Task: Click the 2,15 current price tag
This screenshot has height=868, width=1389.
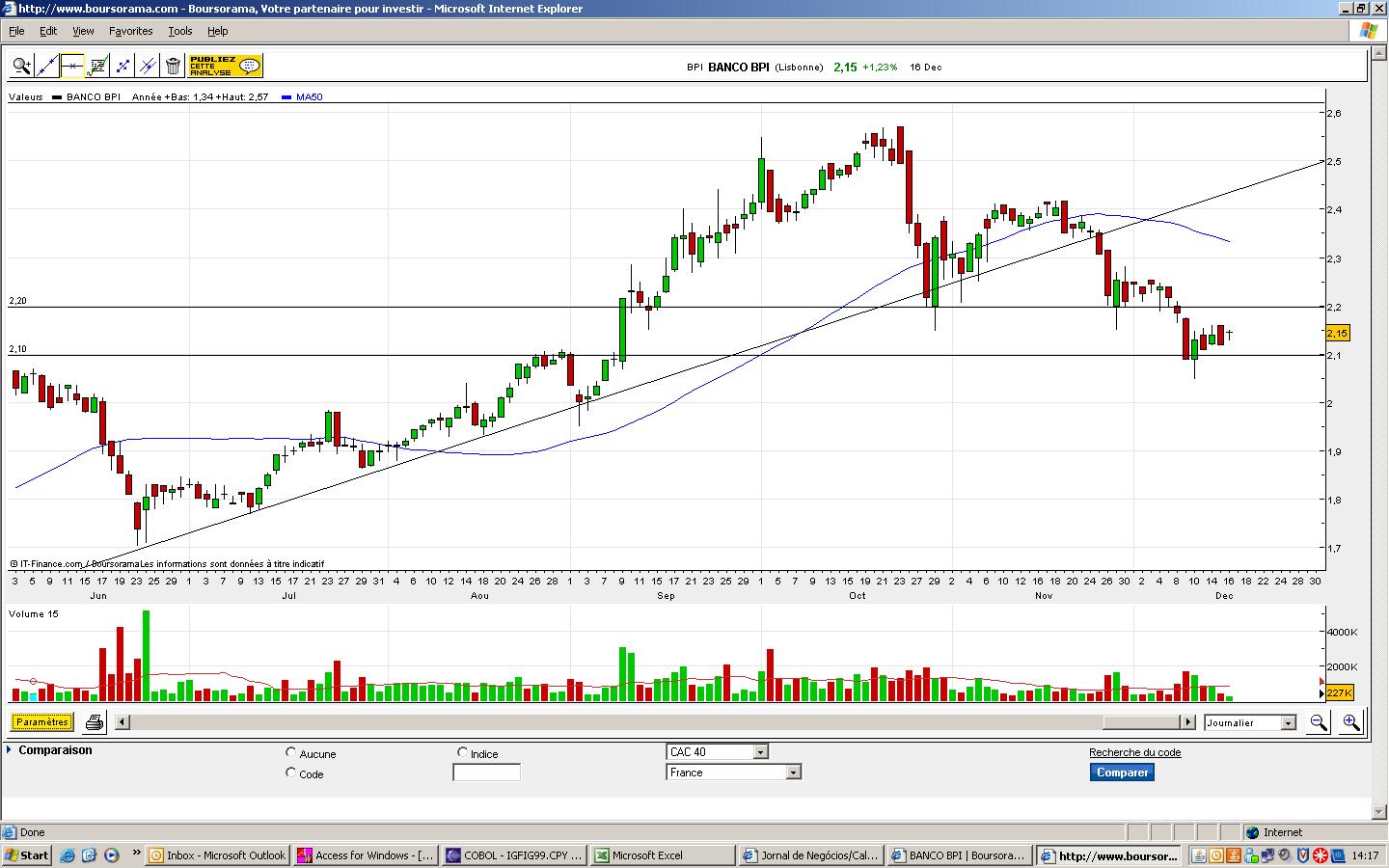Action: coord(1337,333)
